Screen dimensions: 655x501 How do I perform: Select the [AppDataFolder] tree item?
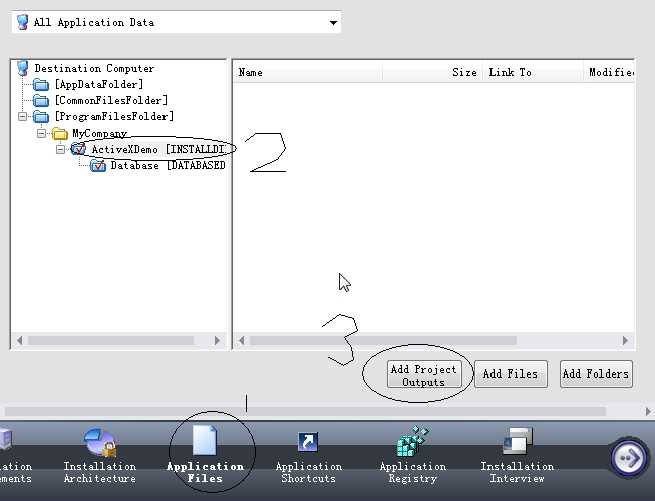(x=99, y=84)
